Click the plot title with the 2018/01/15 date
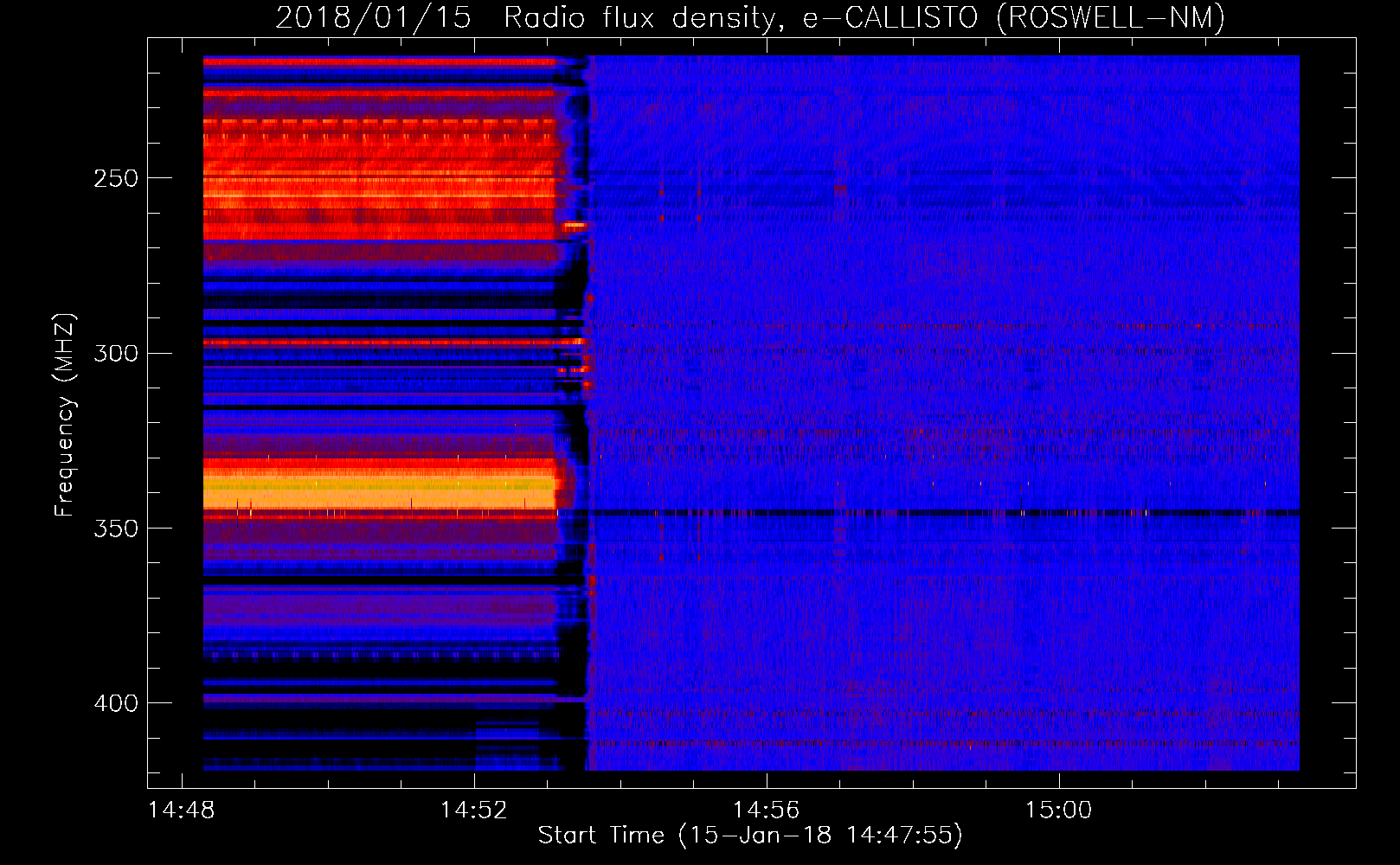This screenshot has height=865, width=1400. (x=750, y=17)
